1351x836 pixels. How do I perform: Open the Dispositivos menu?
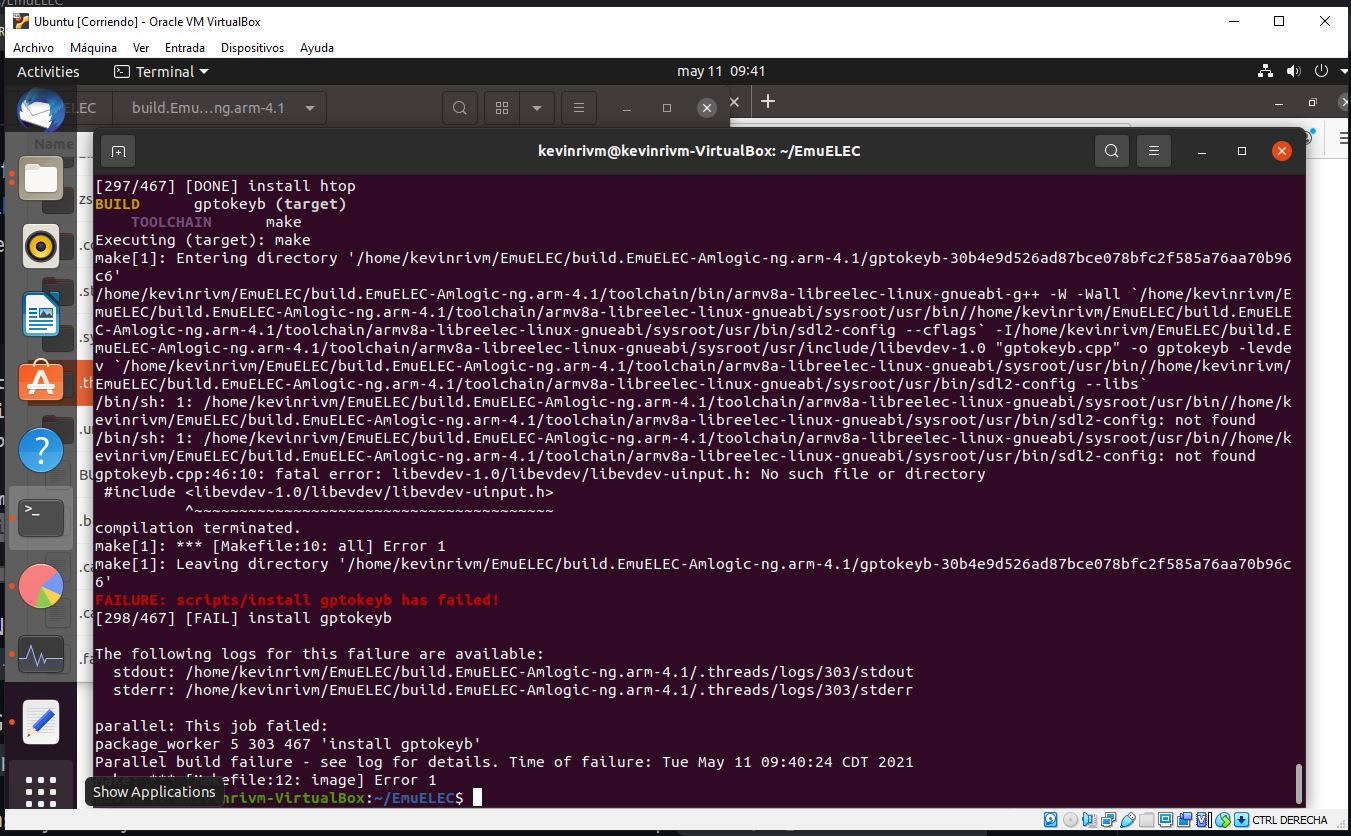click(253, 47)
